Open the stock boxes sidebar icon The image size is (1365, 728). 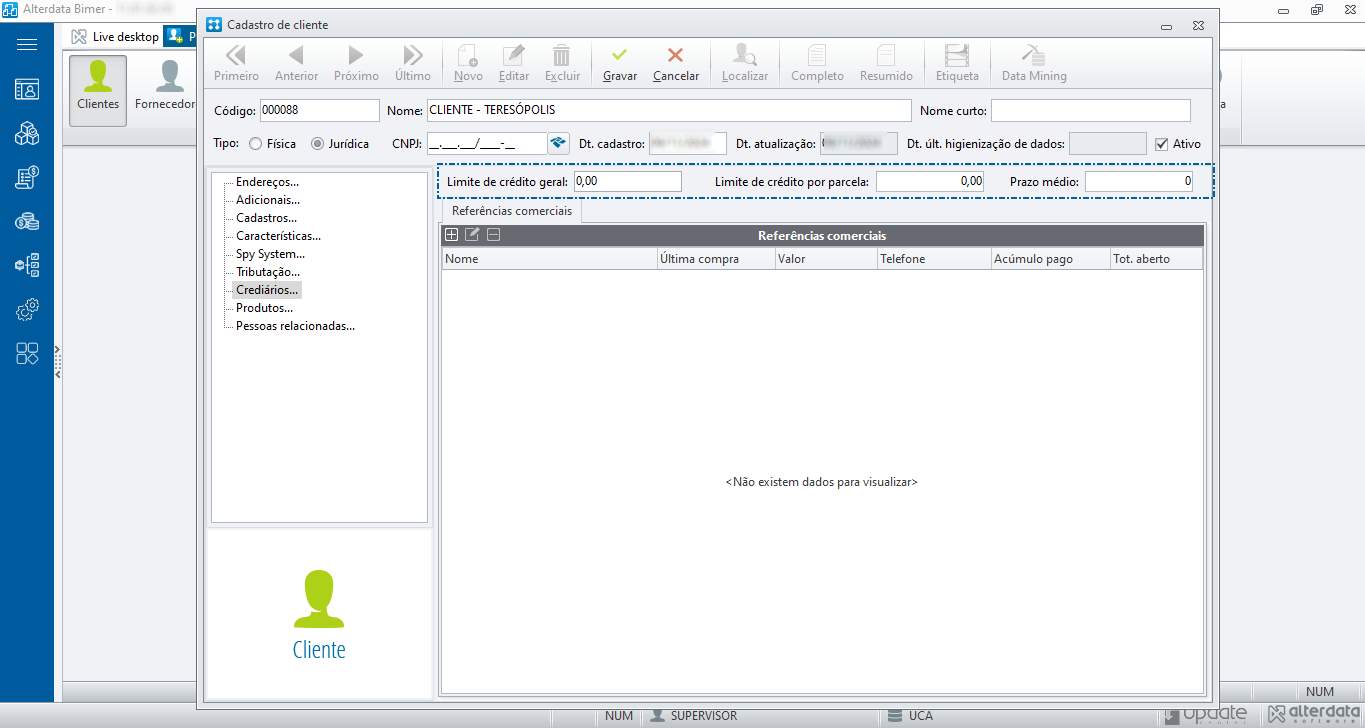[x=27, y=133]
